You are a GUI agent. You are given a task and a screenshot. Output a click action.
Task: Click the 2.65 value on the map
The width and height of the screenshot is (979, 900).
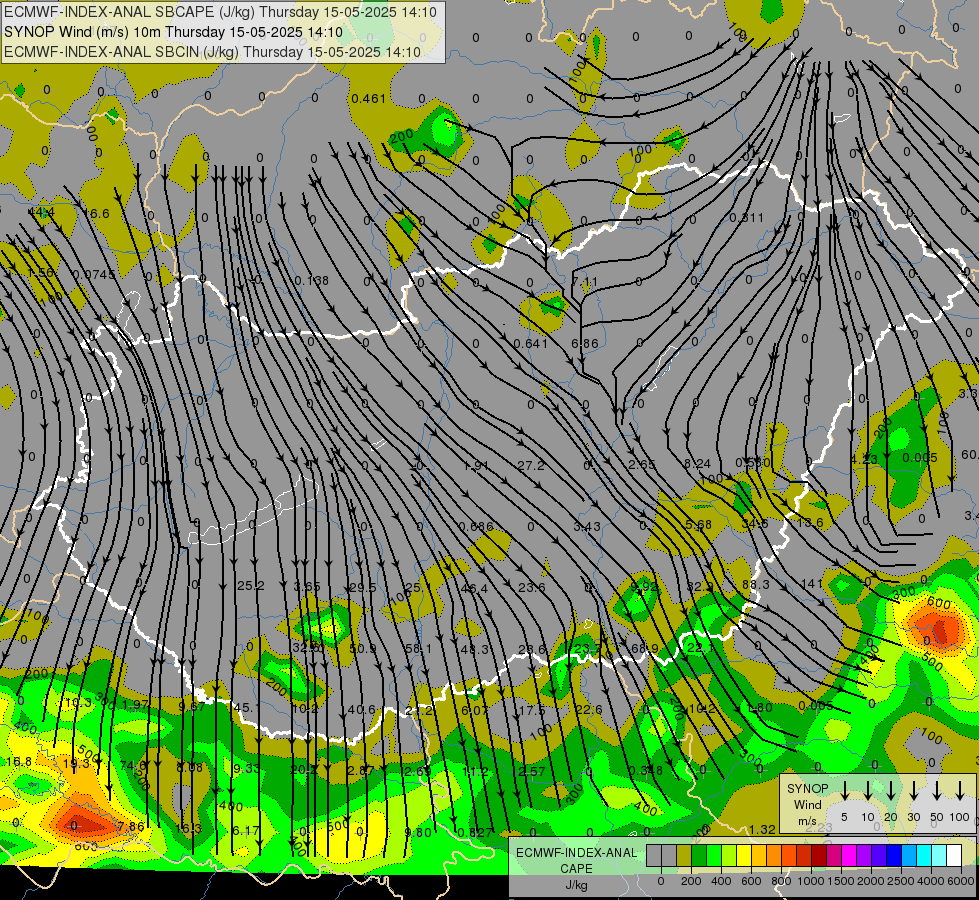coord(642,465)
